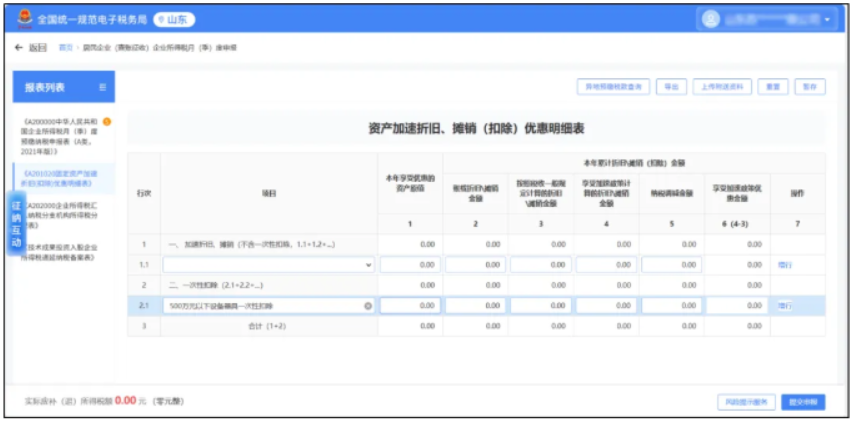The width and height of the screenshot is (853, 422).
Task: Click the 导出 export button
Action: 669,87
